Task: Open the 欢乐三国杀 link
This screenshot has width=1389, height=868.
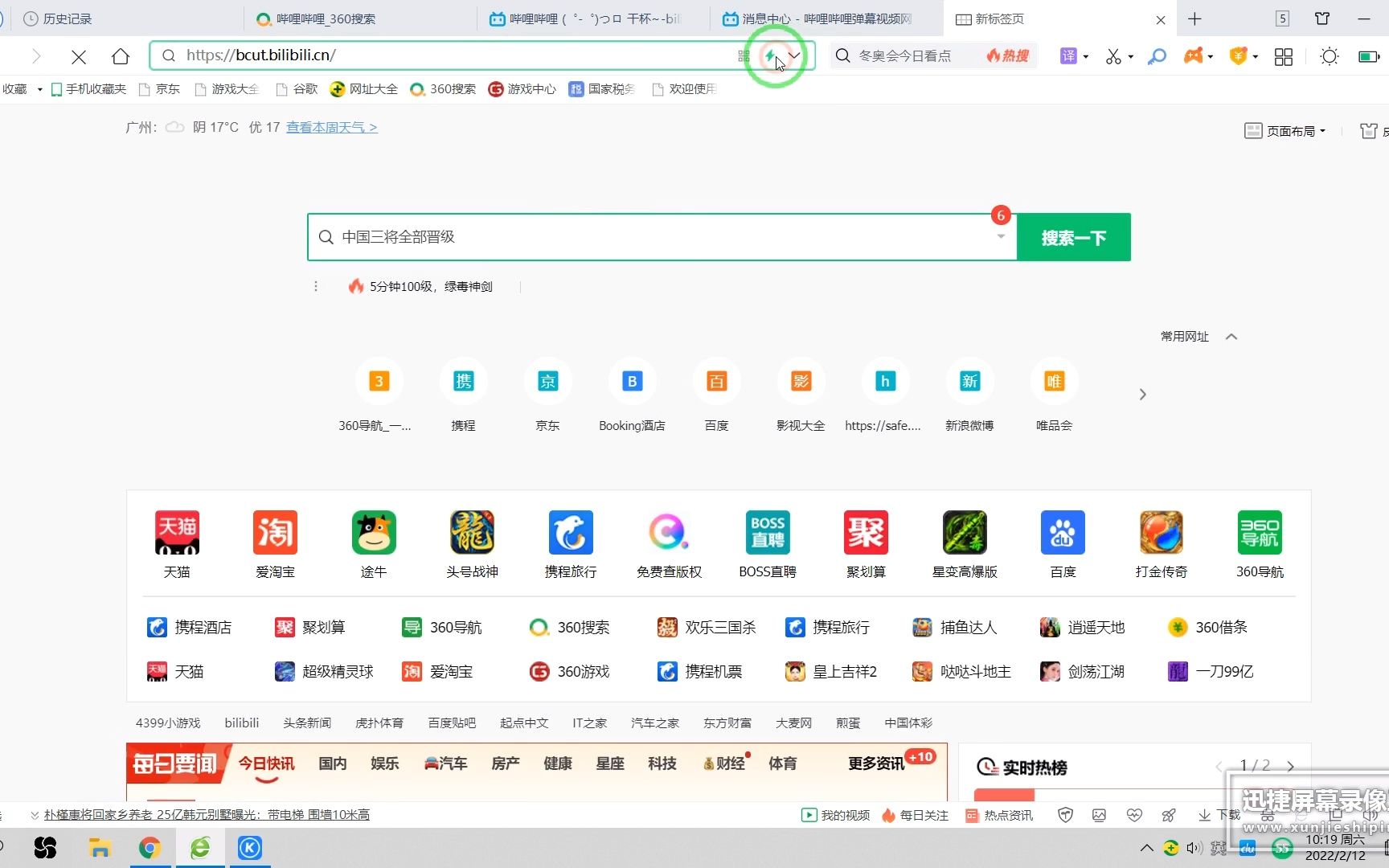Action: (x=707, y=627)
